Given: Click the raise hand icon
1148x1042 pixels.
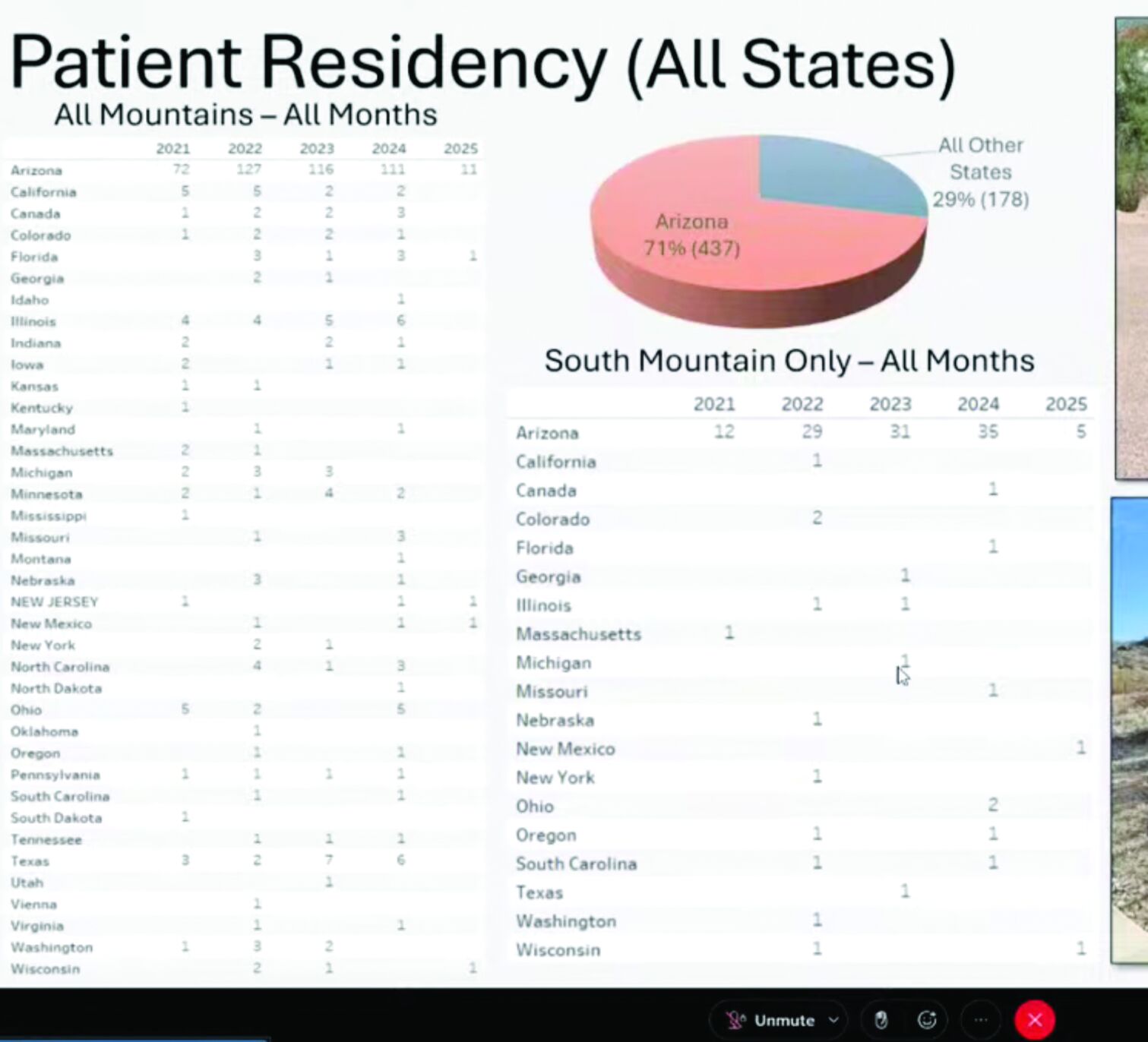Looking at the screenshot, I should click(x=881, y=1020).
